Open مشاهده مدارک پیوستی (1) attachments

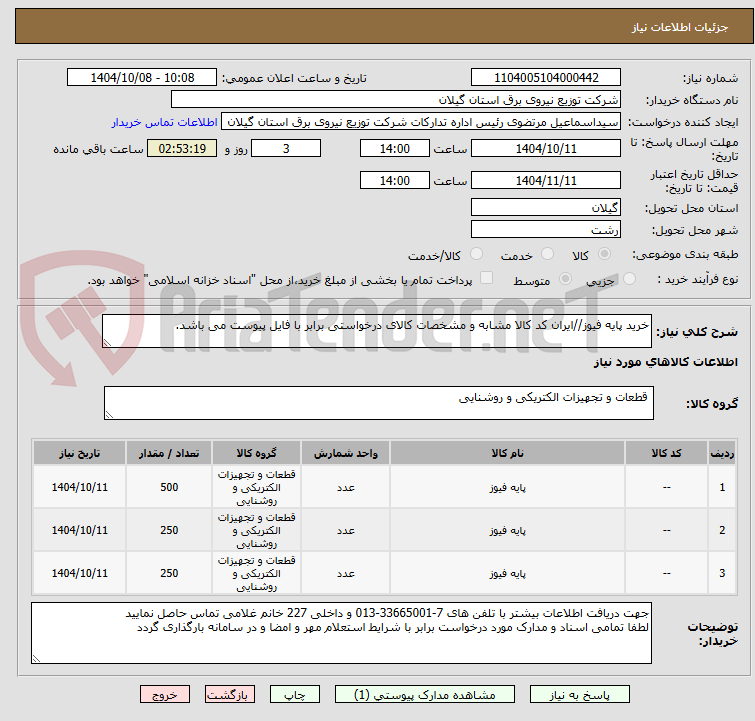[x=425, y=695]
